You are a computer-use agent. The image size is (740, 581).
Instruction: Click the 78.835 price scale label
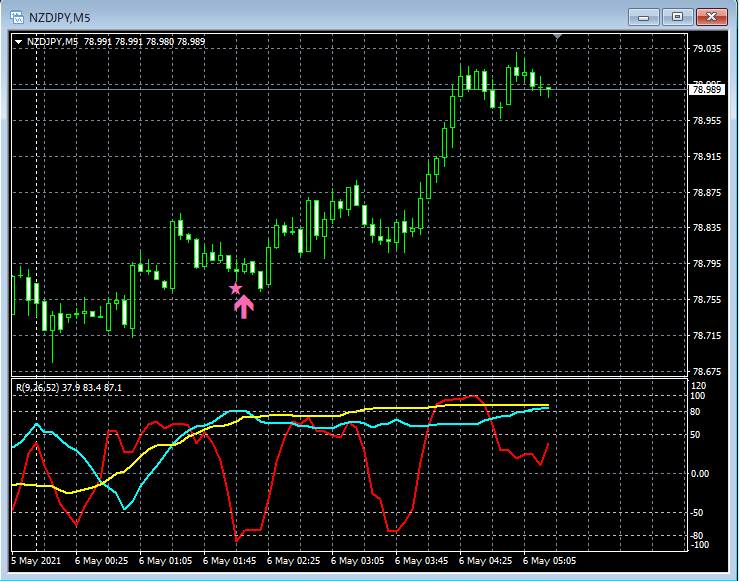707,228
